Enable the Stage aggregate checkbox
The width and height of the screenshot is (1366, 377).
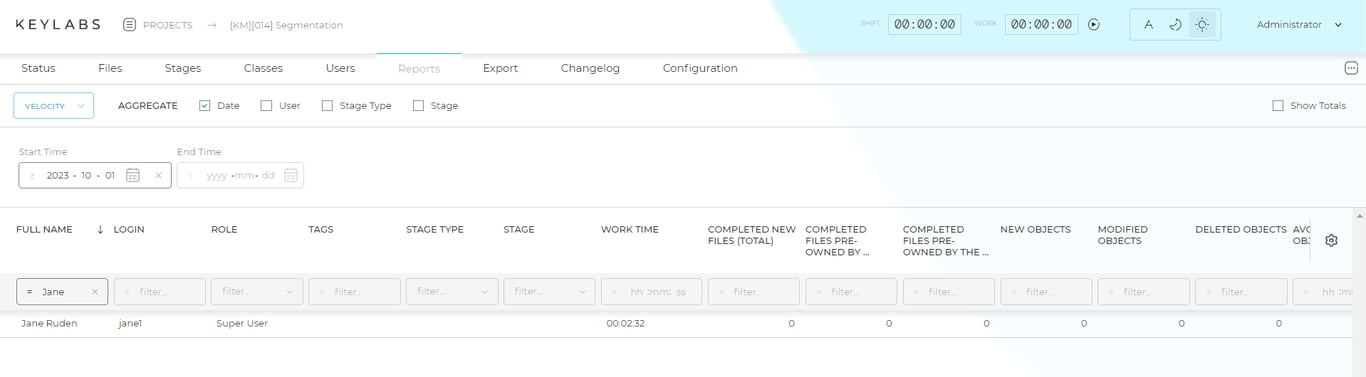[418, 105]
